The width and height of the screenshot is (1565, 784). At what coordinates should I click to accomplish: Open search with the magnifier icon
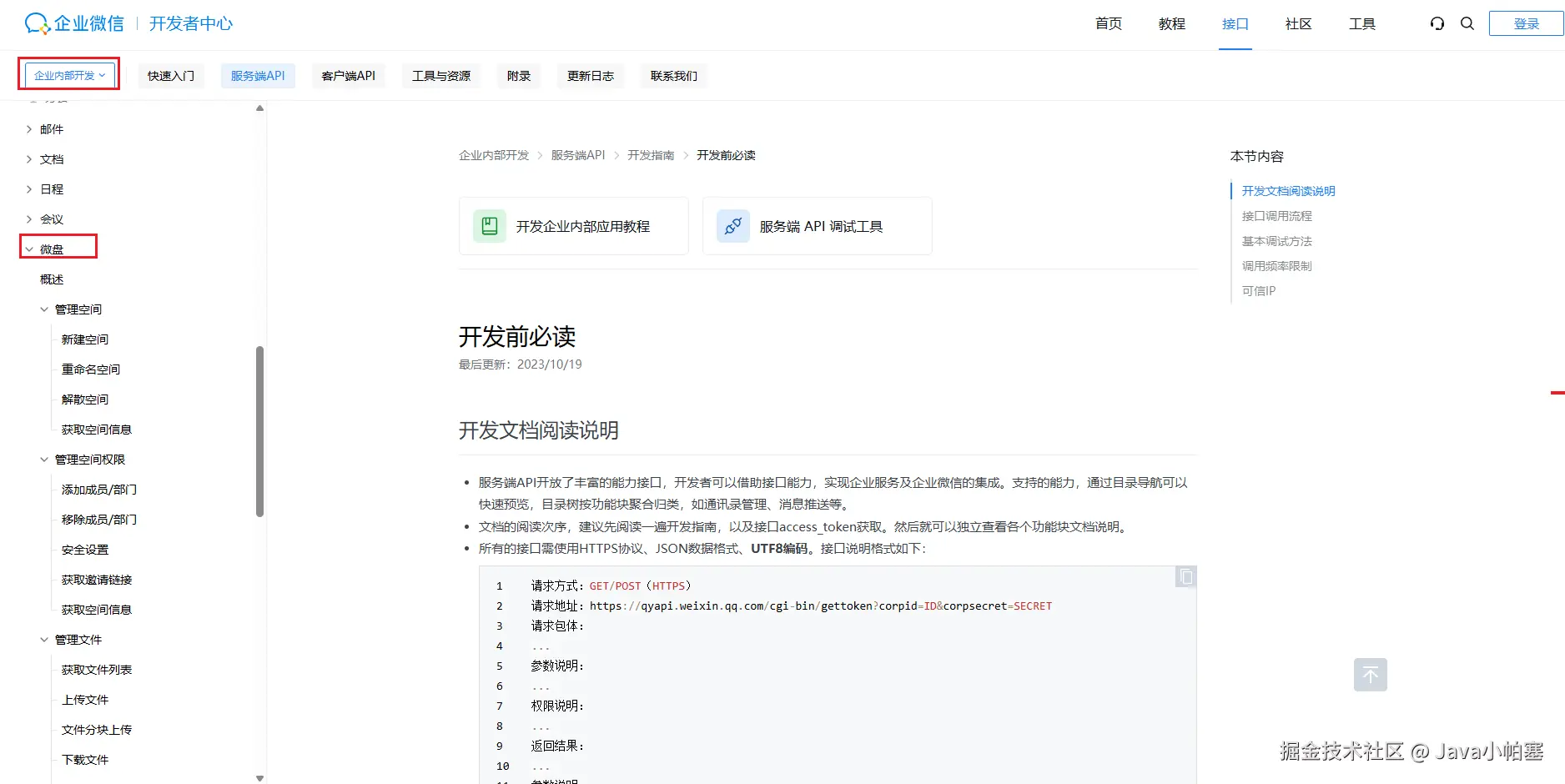(x=1467, y=23)
